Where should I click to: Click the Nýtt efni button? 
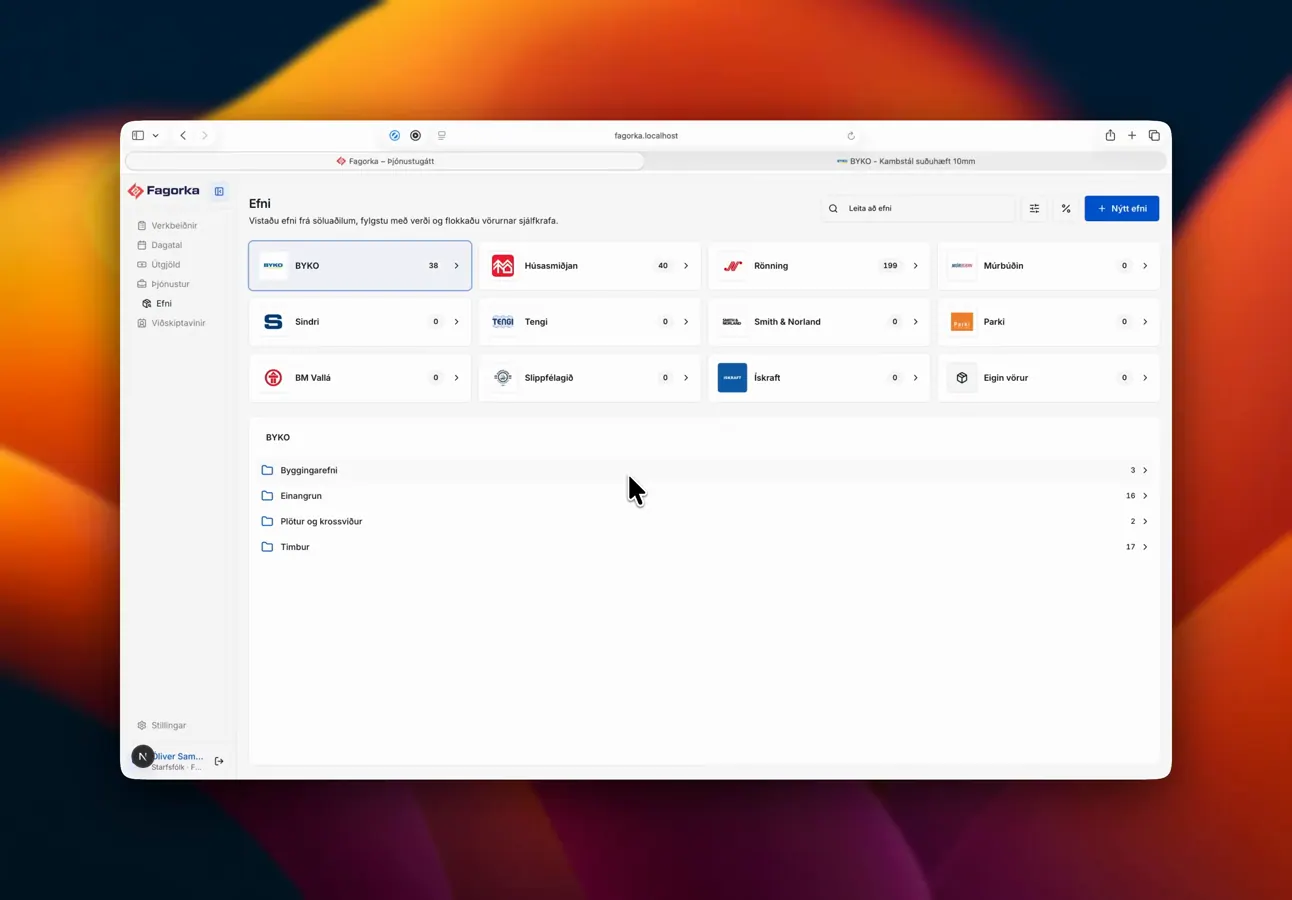(x=1122, y=208)
